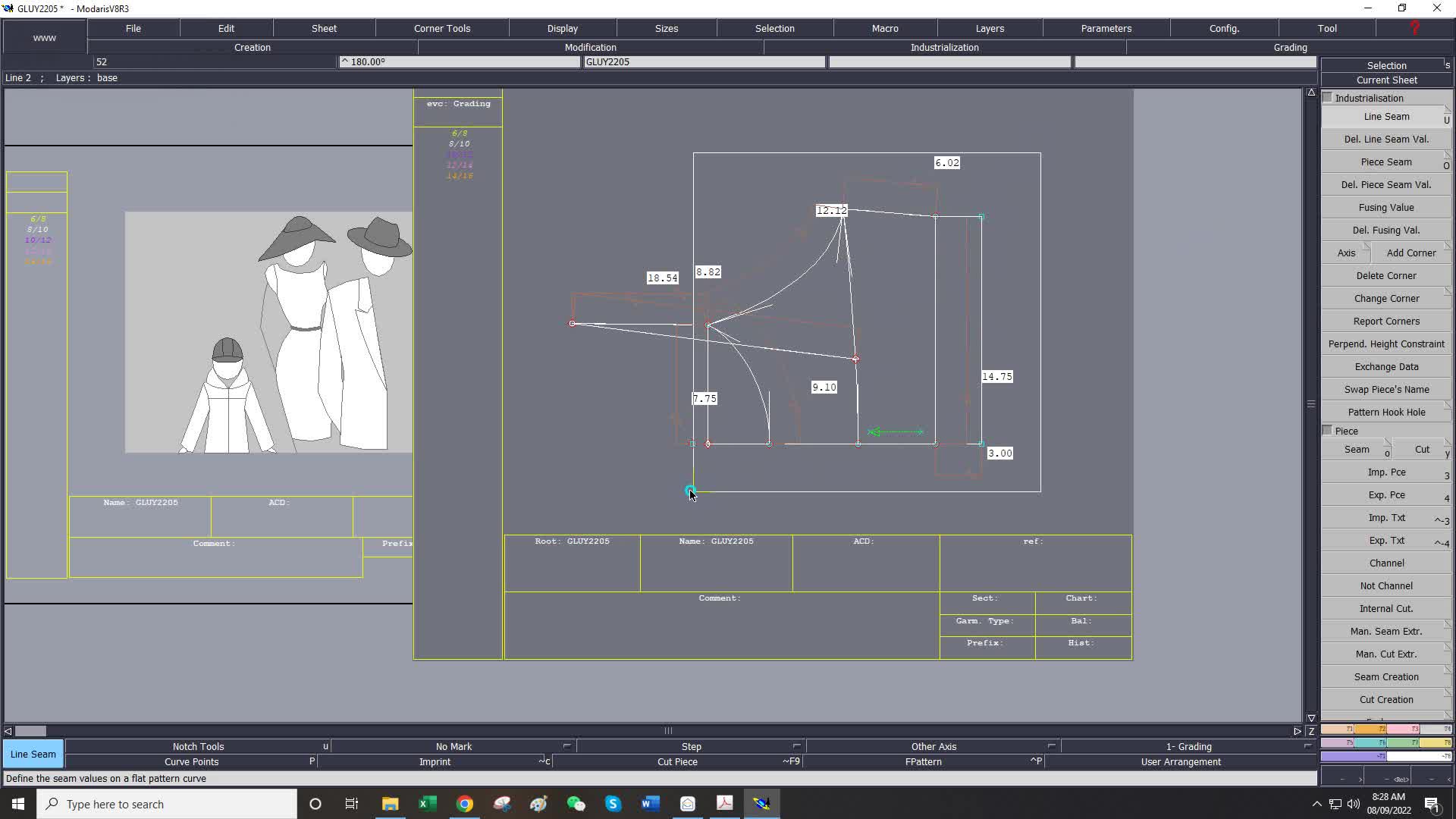Click the scroll up arrow on canvas
Screen dimensions: 1456x819
click(1311, 93)
